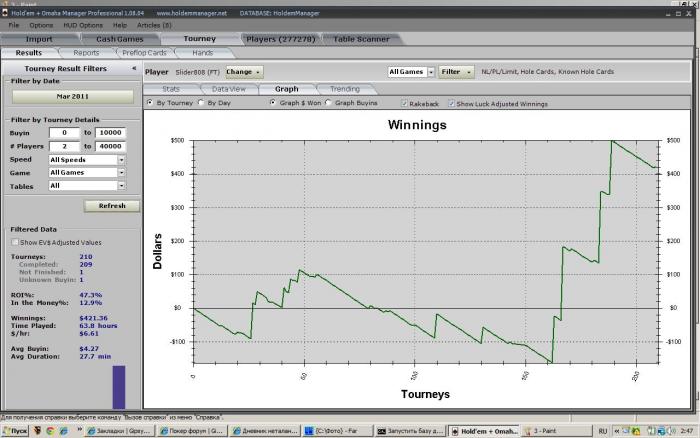Select the By Day radio button
The height and width of the screenshot is (438, 700).
(201, 103)
